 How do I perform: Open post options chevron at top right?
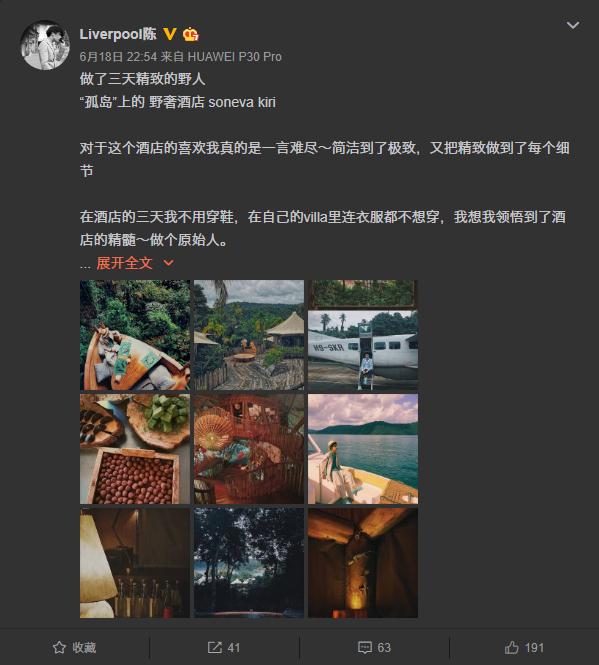(573, 25)
